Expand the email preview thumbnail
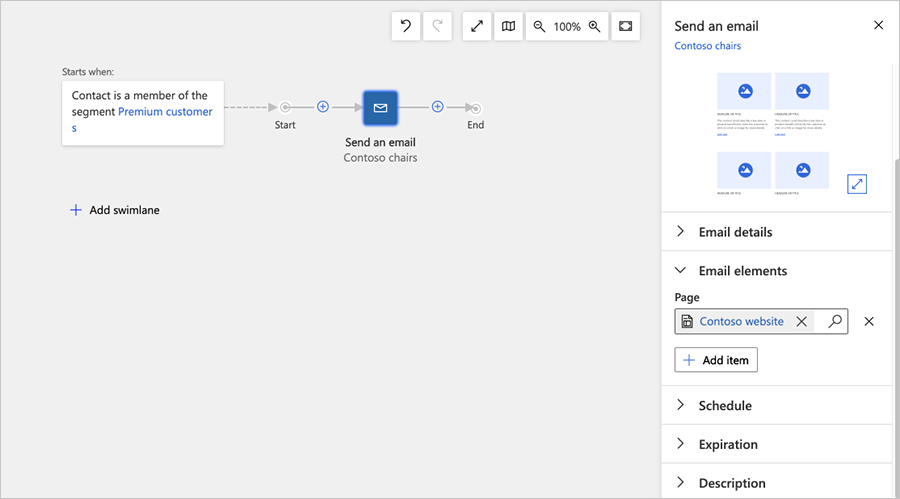The height and width of the screenshot is (499, 900). pos(856,184)
